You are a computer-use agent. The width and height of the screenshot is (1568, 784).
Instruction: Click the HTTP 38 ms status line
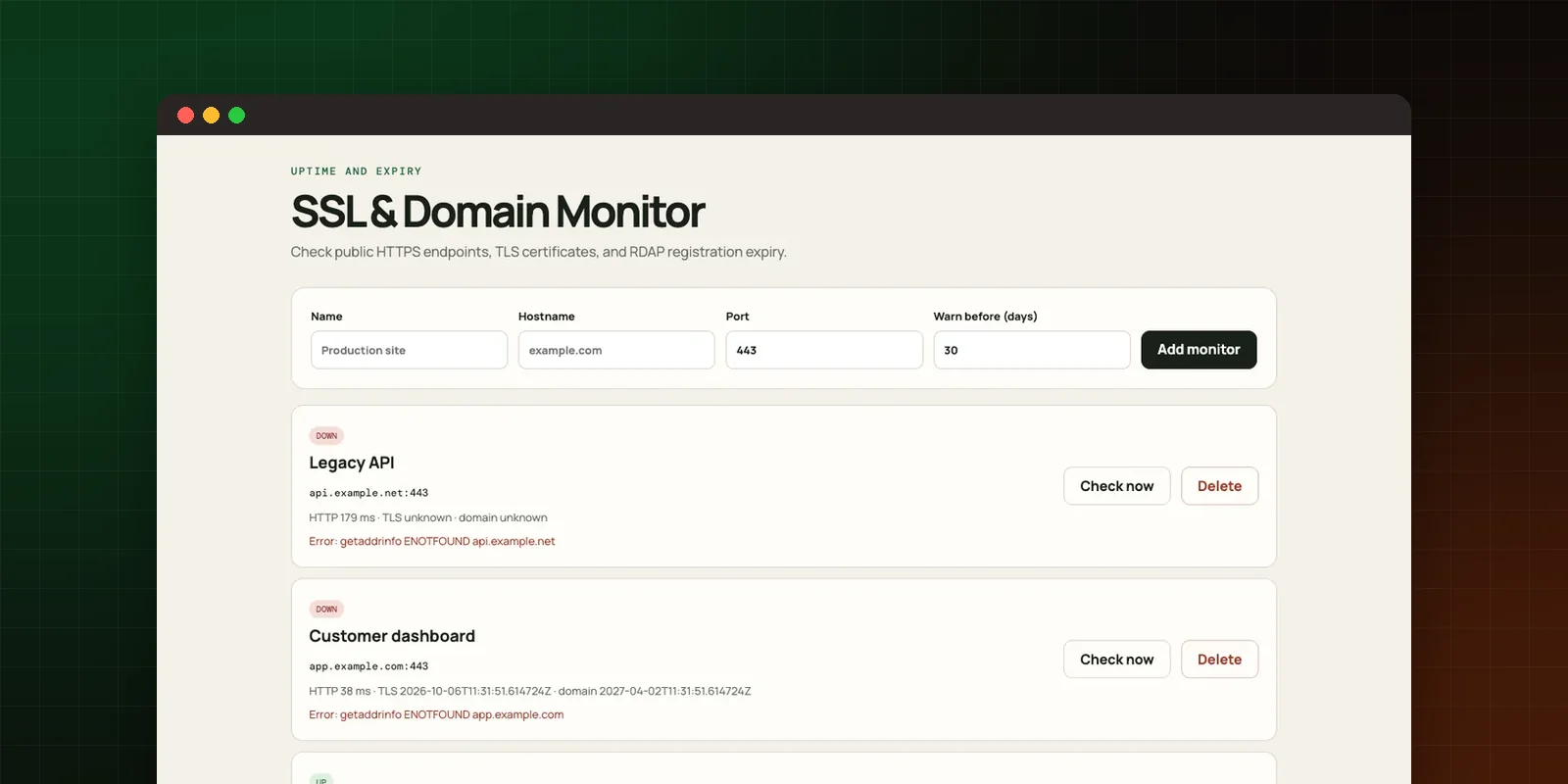point(530,691)
